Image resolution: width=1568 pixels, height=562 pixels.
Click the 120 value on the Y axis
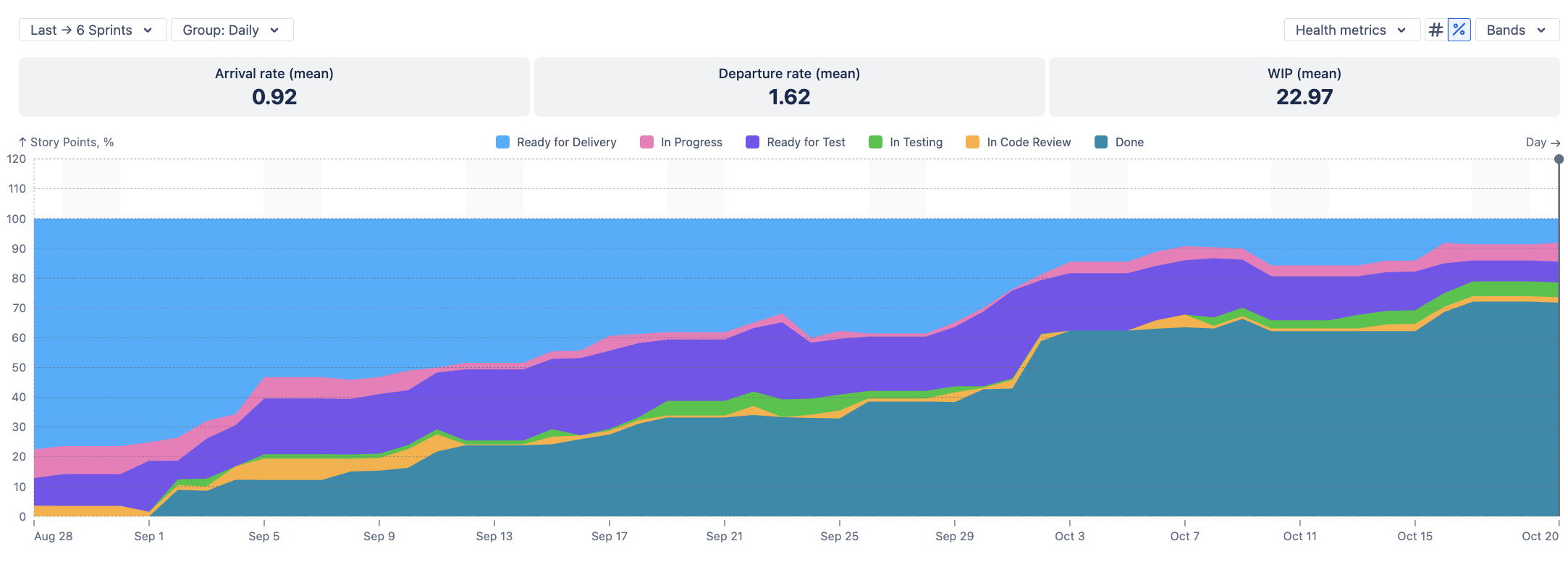(x=16, y=159)
